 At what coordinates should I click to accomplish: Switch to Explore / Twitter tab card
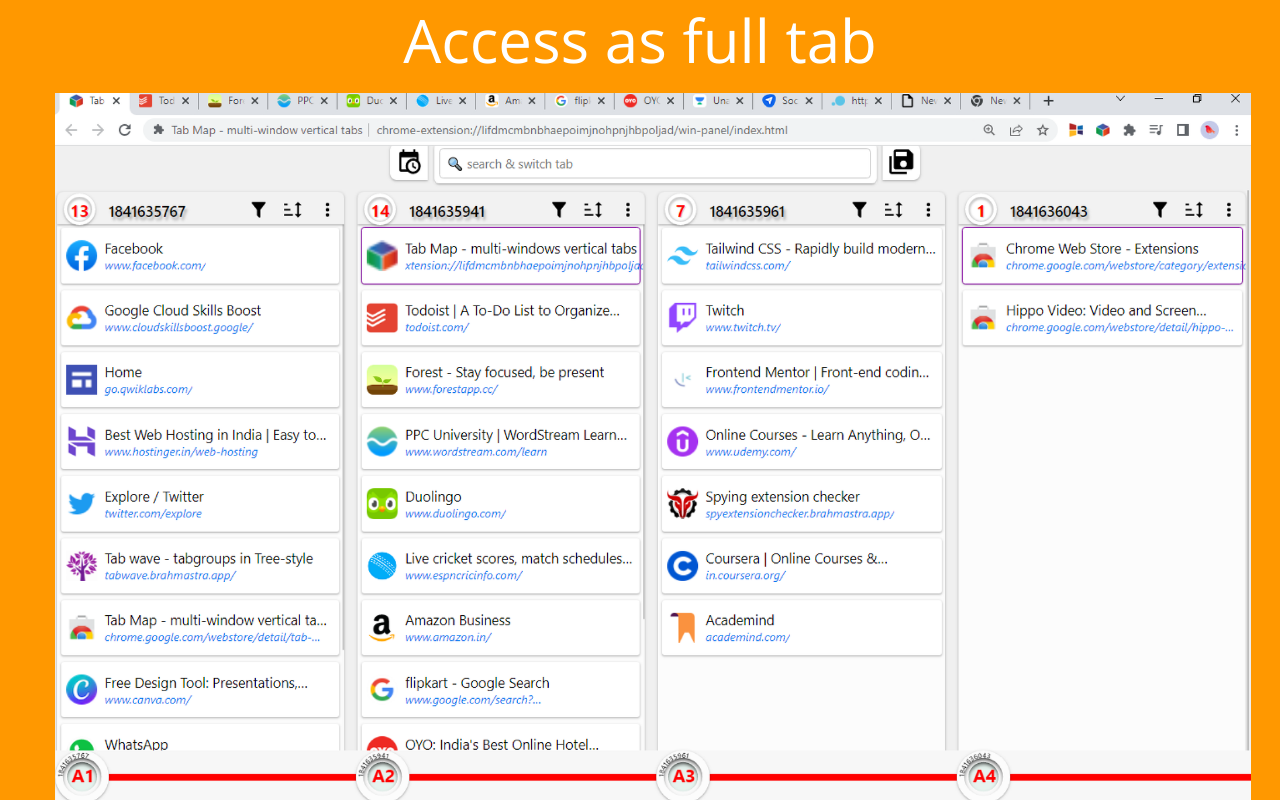click(x=201, y=504)
